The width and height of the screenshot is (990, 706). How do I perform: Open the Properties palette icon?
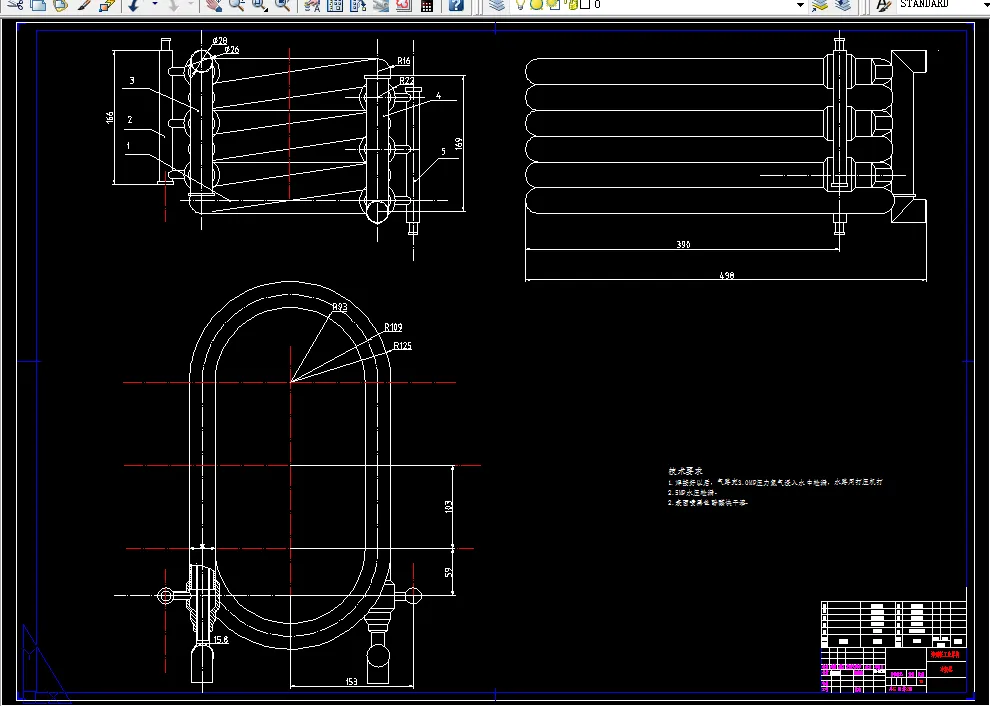tap(312, 4)
